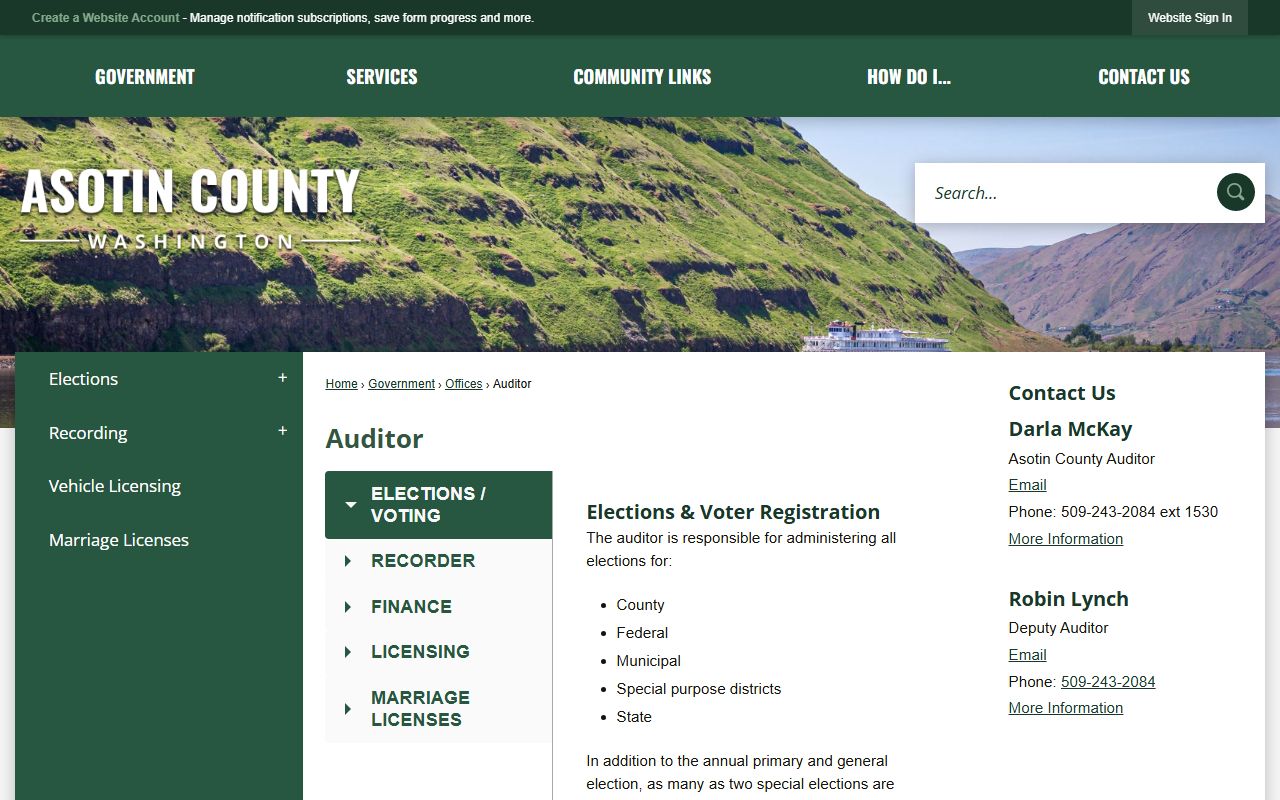
Task: Click the search magnifier icon button
Action: tap(1235, 192)
